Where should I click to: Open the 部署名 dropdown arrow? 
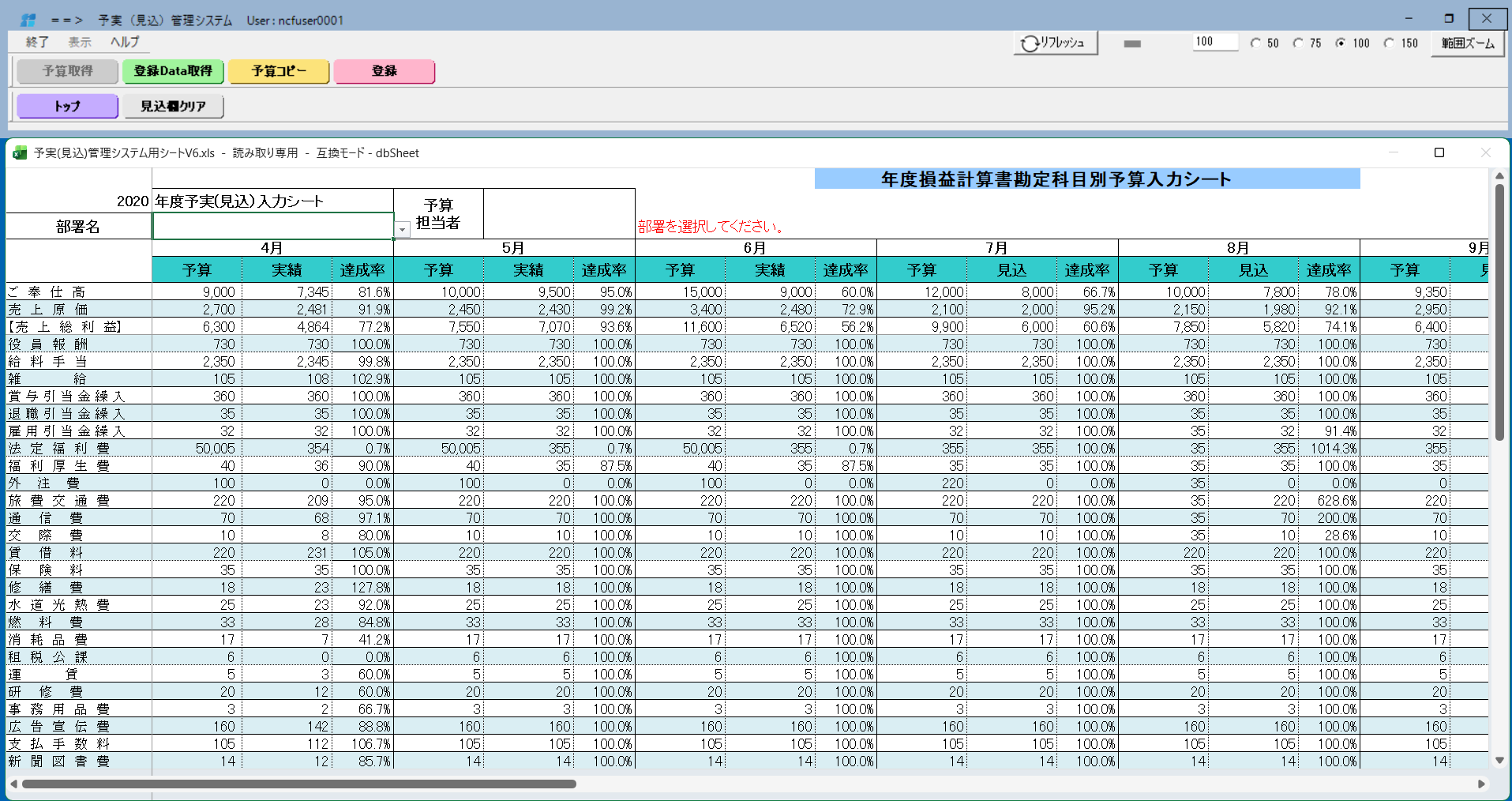pyautogui.click(x=402, y=229)
